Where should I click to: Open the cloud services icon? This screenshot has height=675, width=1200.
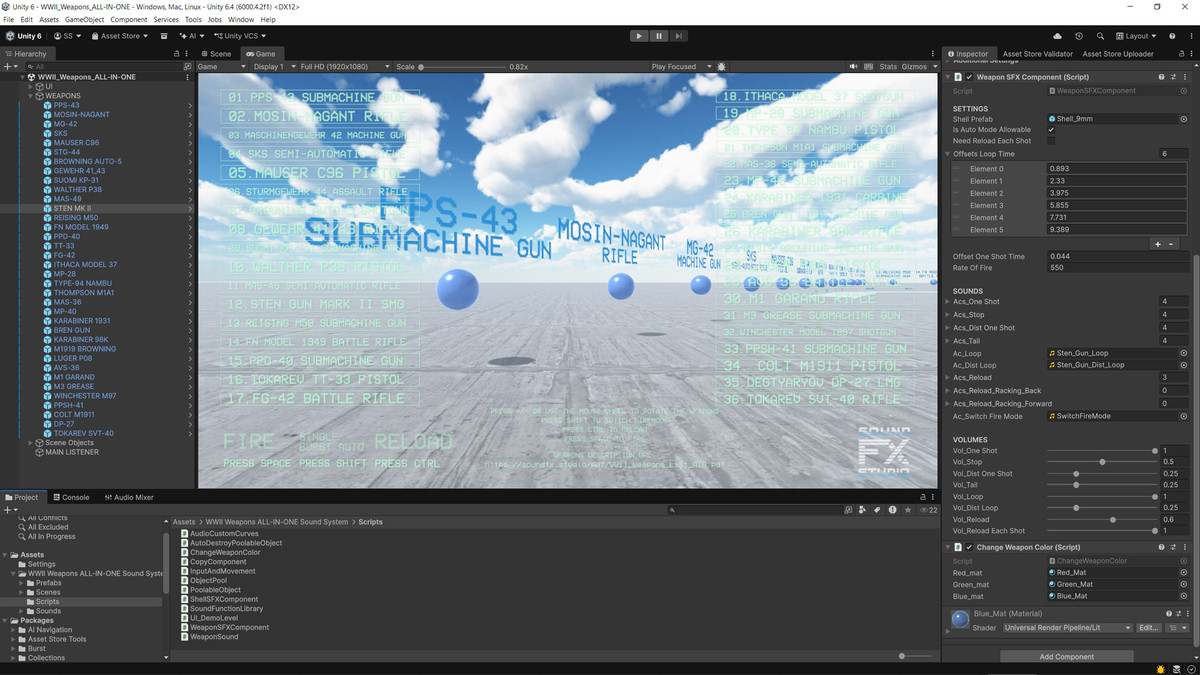point(1058,36)
